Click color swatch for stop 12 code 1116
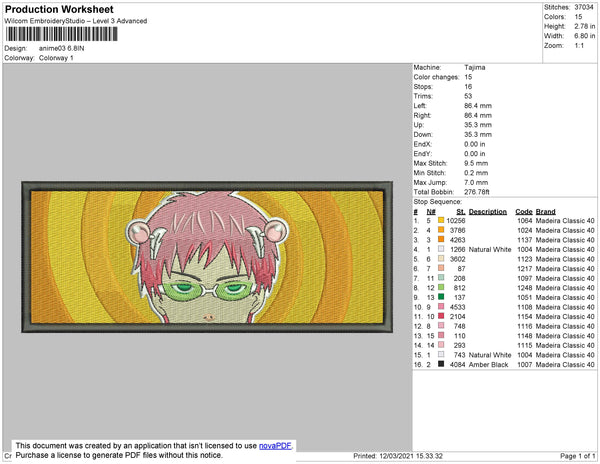Image resolution: width=600 pixels, height=464 pixels. (441, 326)
